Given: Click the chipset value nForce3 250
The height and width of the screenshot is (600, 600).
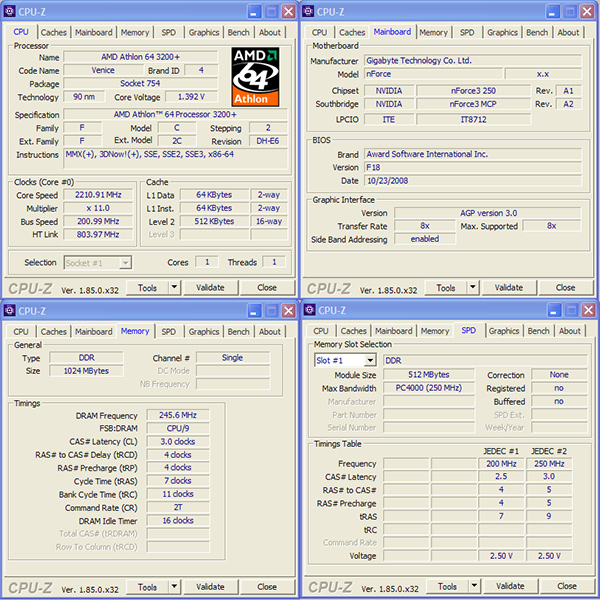Looking at the screenshot, I should point(473,91).
